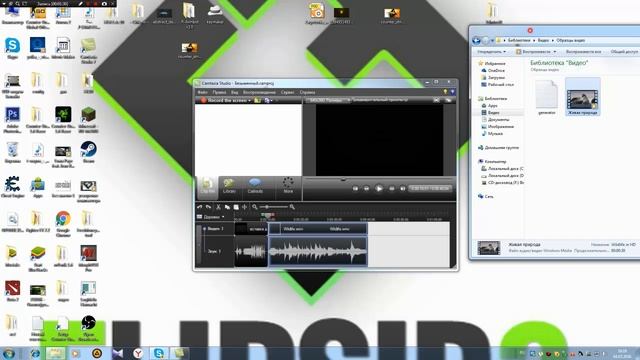Click the detach preview icon in Camtasia
Image resolution: width=640 pixels, height=360 pixels.
(448, 100)
